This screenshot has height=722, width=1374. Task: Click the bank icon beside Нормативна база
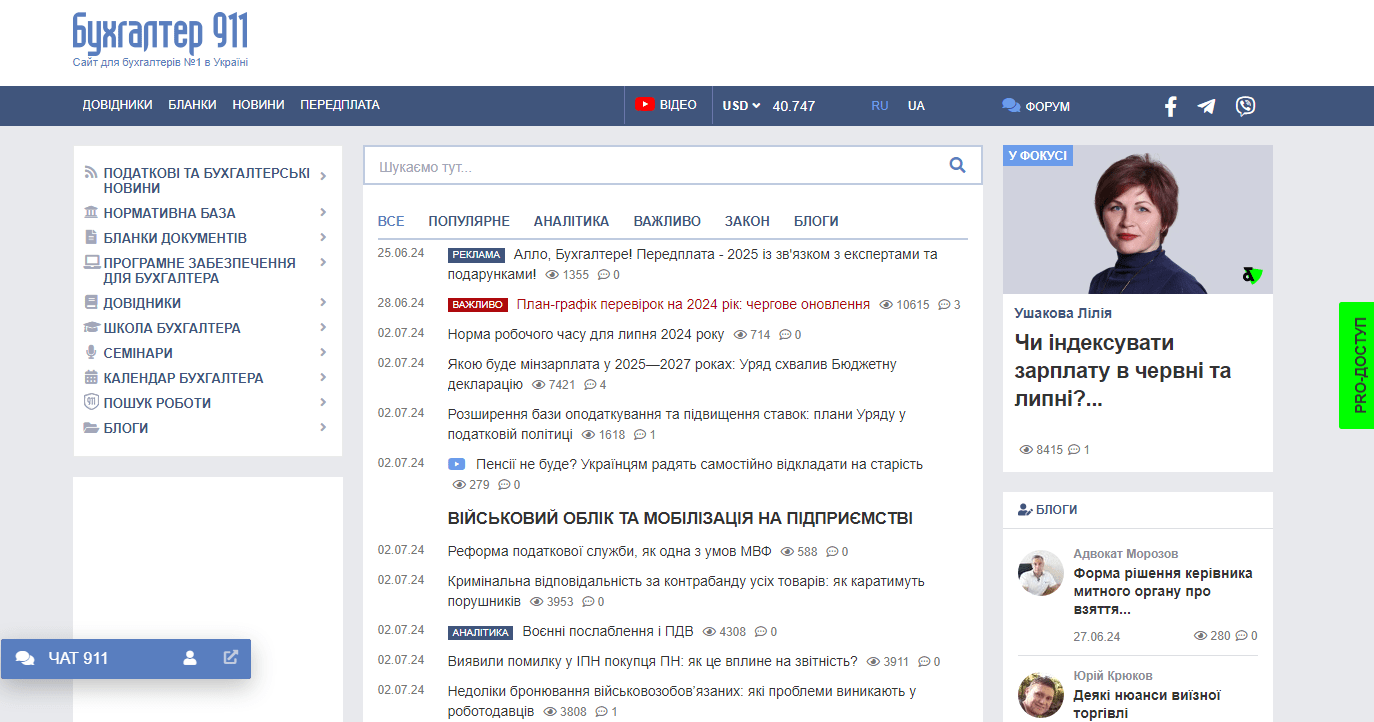click(x=91, y=213)
